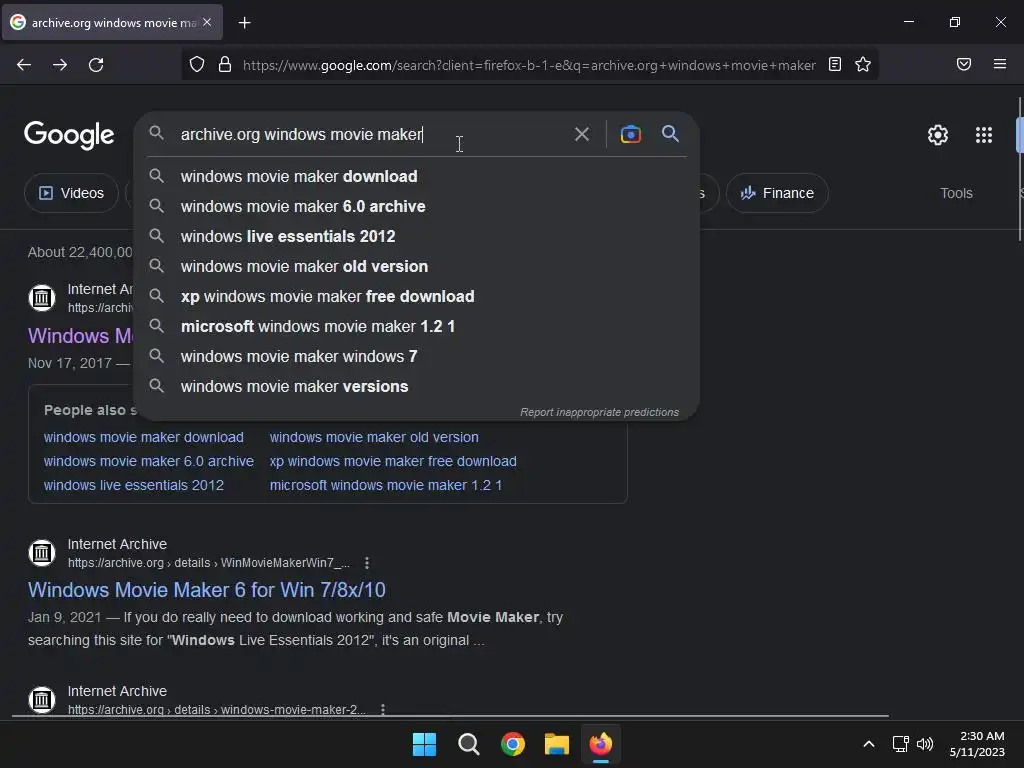1024x768 pixels.
Task: Select suggestion 'windows movie maker windows 7'
Action: [417, 357]
